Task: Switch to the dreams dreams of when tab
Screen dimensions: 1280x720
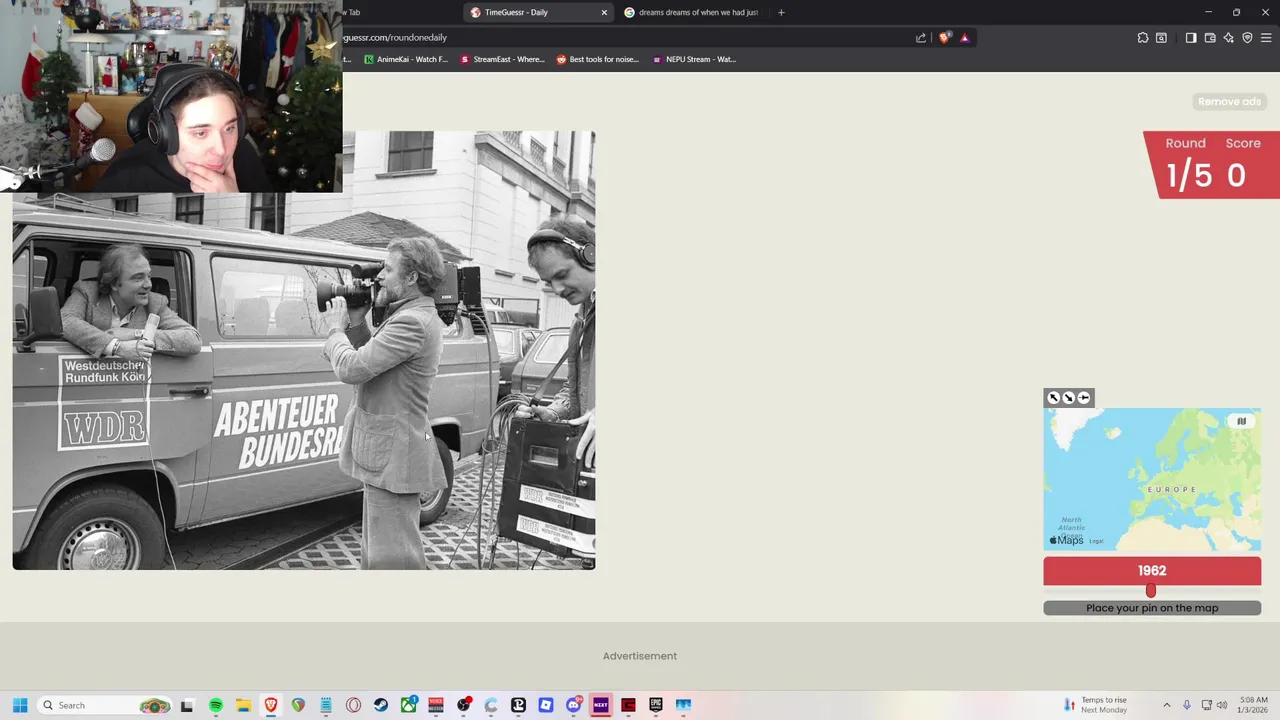Action: point(691,12)
